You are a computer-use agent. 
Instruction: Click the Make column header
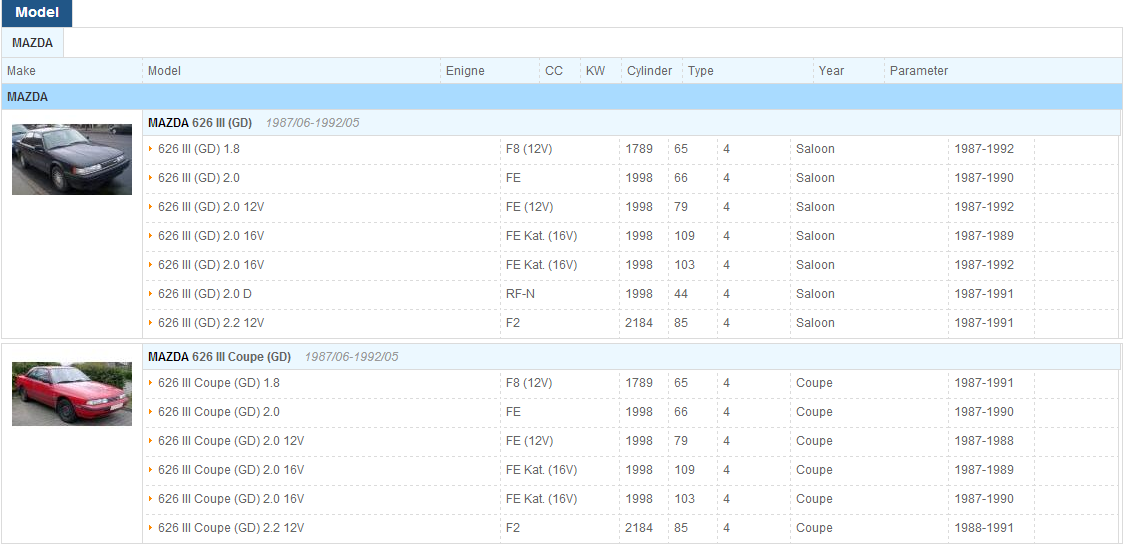(22, 71)
